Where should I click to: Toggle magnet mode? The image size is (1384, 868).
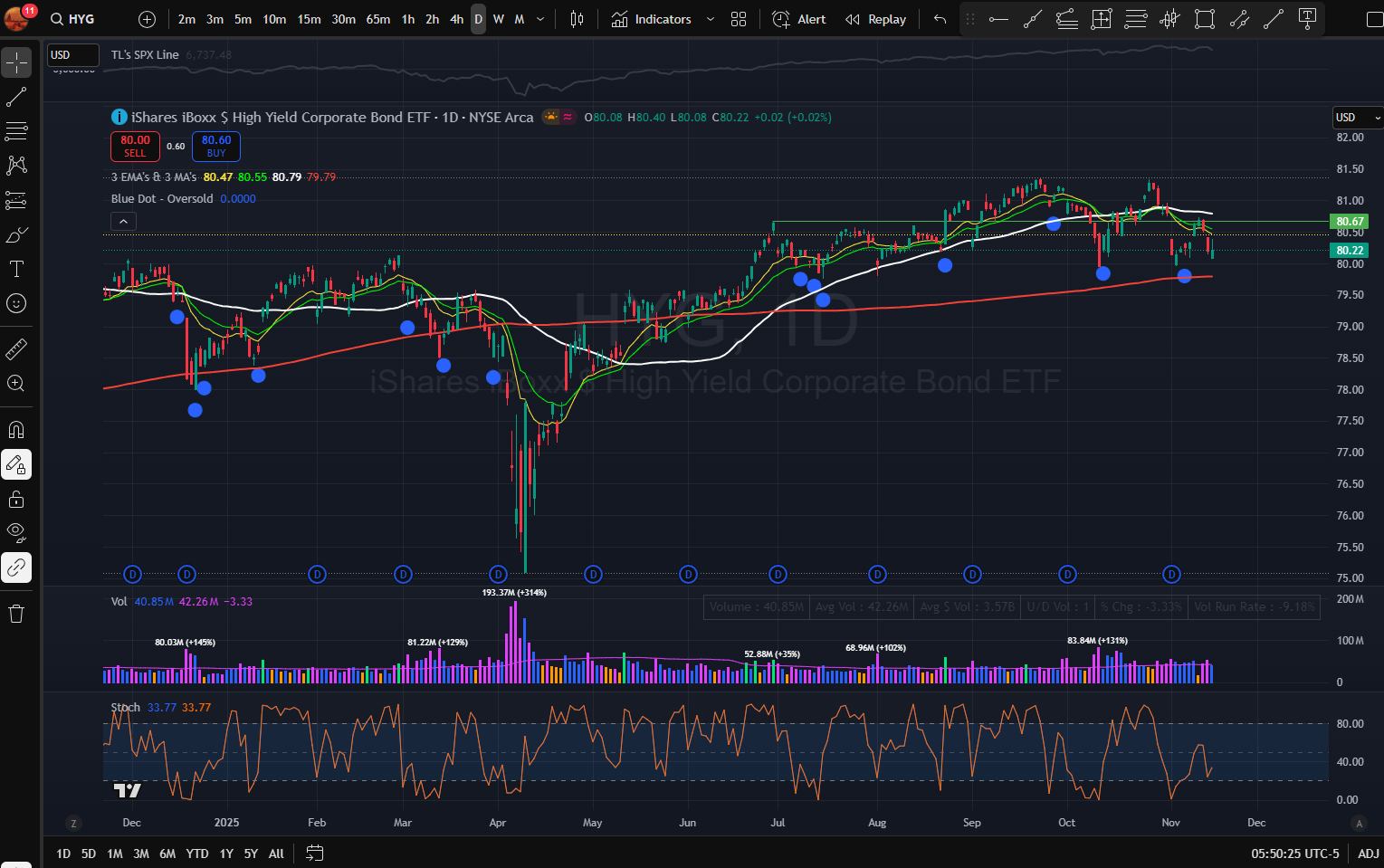point(16,430)
